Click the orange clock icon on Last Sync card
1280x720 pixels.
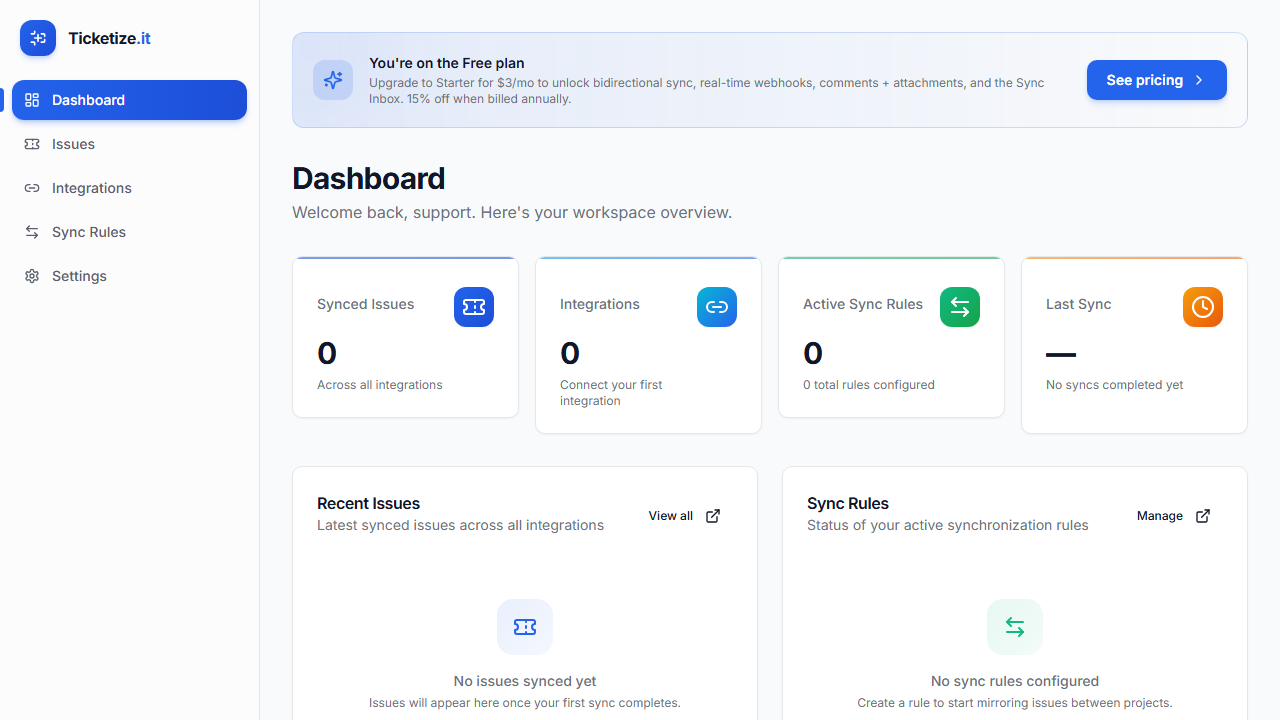coord(1203,307)
